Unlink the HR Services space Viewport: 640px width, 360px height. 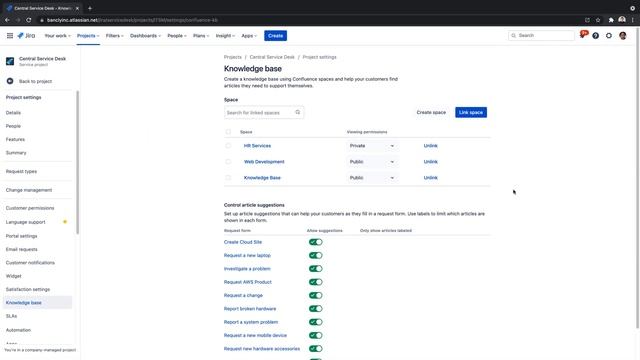pyautogui.click(x=431, y=146)
